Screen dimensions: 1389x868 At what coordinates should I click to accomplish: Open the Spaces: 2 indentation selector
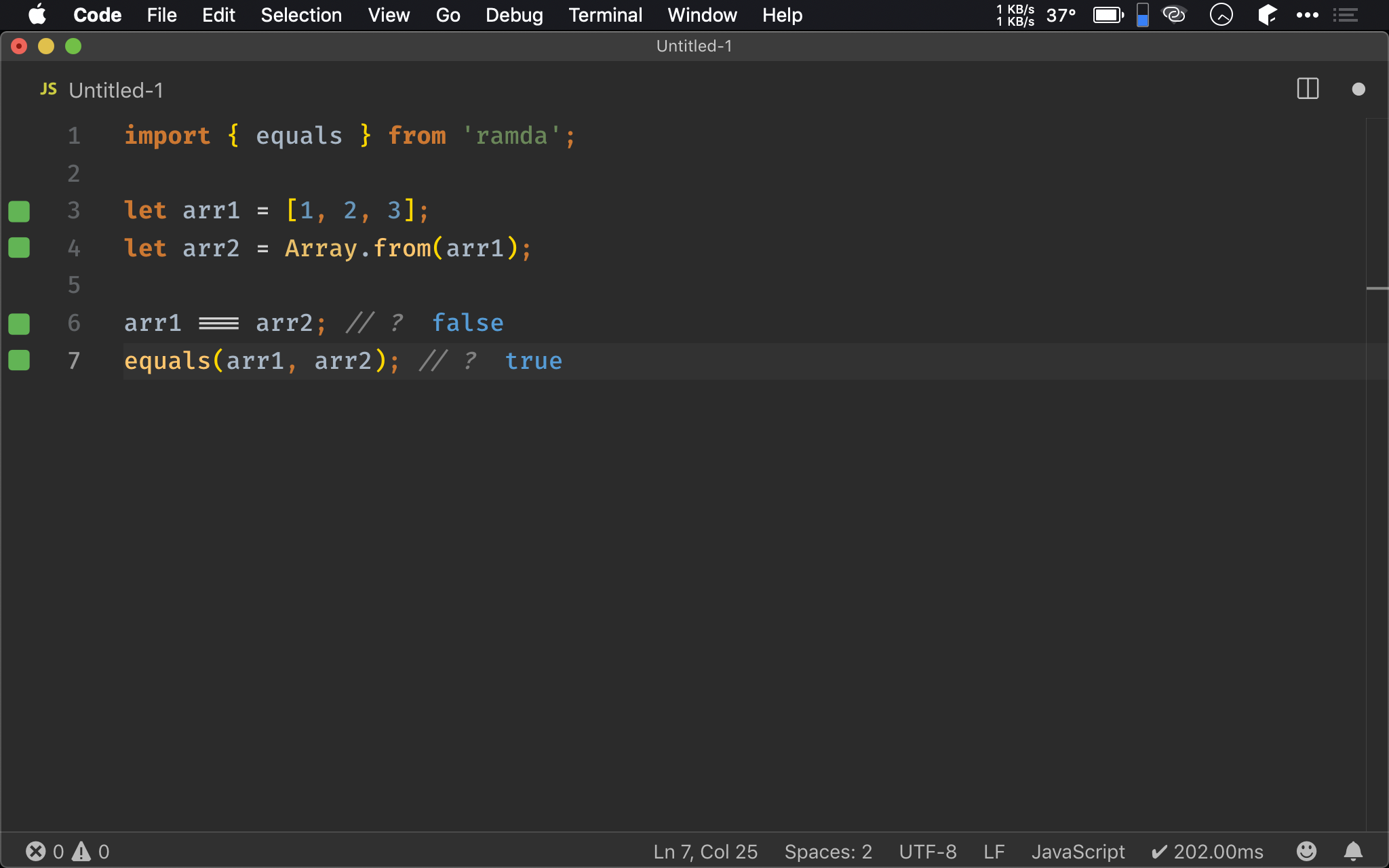tap(828, 852)
